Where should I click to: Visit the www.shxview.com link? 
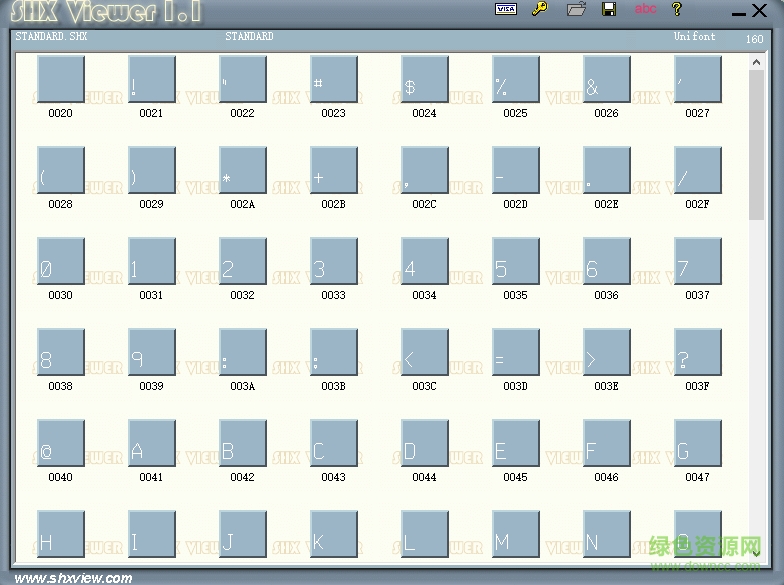tap(74, 577)
